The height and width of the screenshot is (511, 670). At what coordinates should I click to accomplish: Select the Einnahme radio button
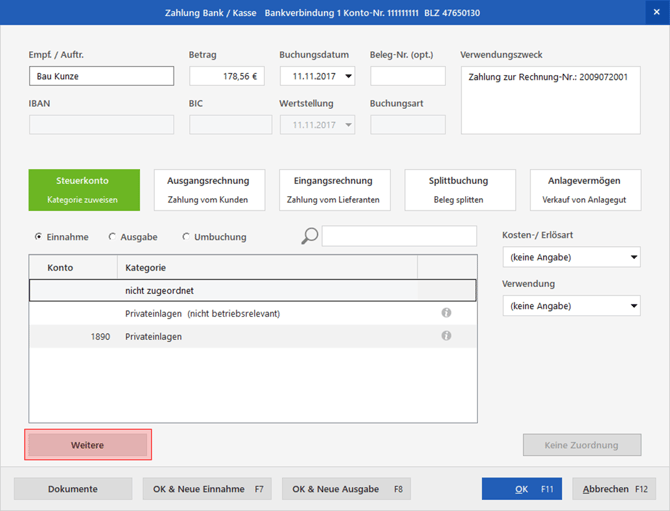[39, 237]
